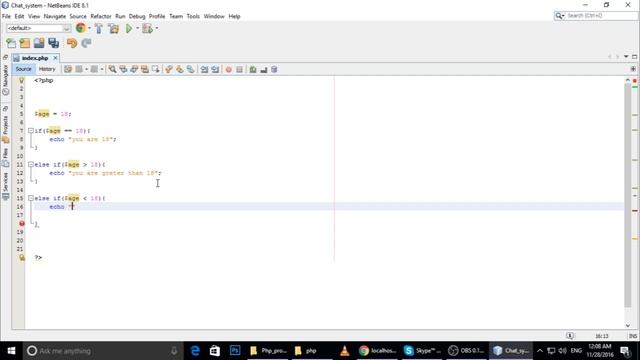Undo the last edit with the orange arrow
This screenshot has height=360, width=640.
tap(72, 43)
